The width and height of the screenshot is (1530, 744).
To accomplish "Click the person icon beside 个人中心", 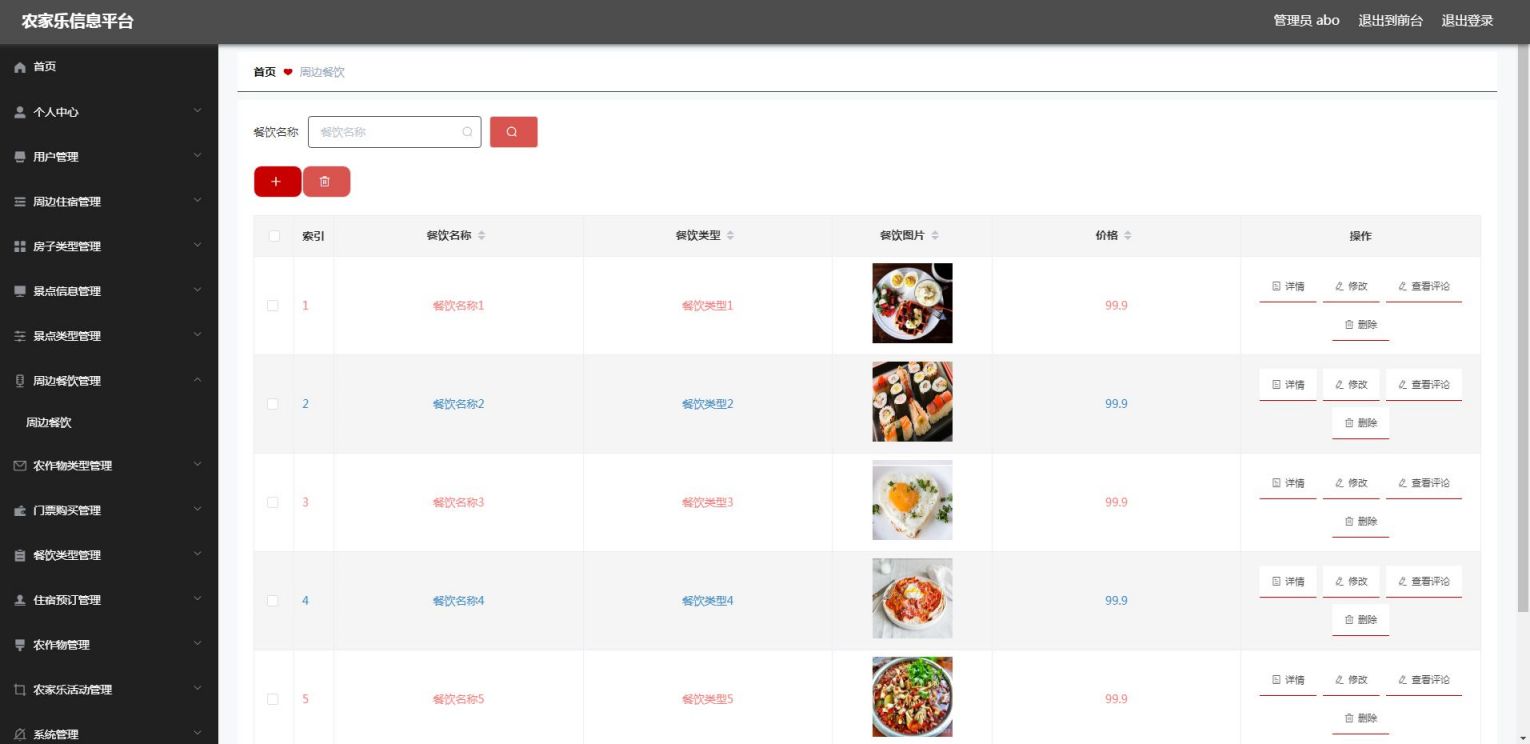I will click(20, 112).
